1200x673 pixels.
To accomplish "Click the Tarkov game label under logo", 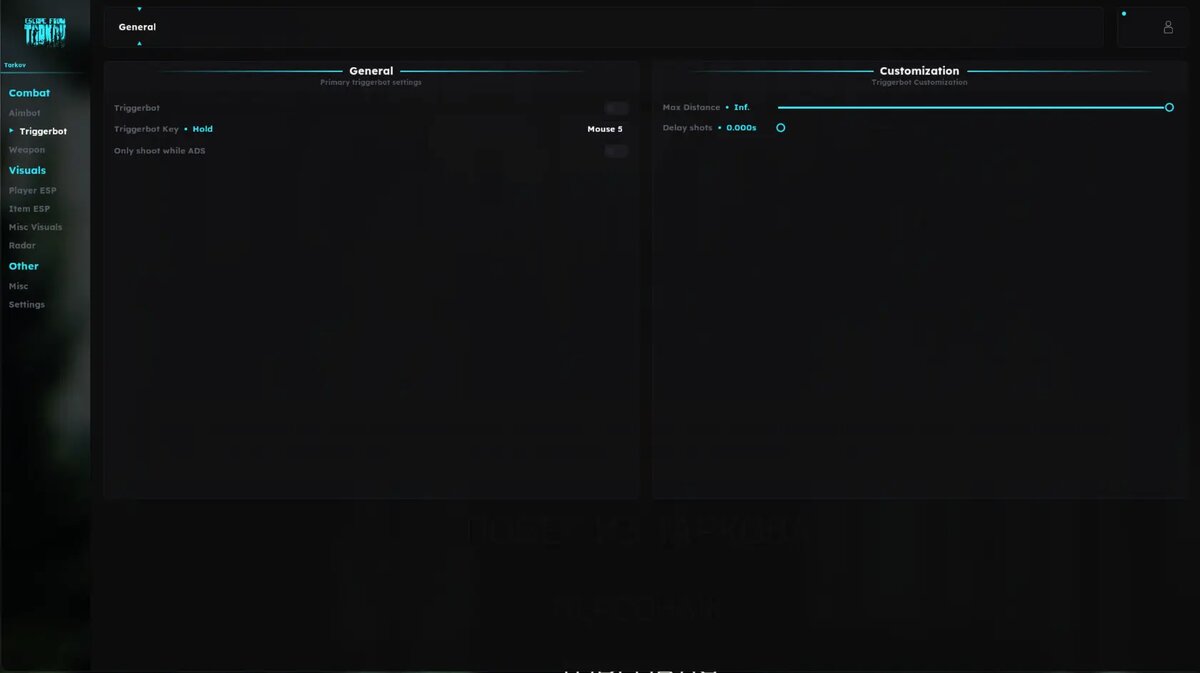I will click(x=15, y=65).
